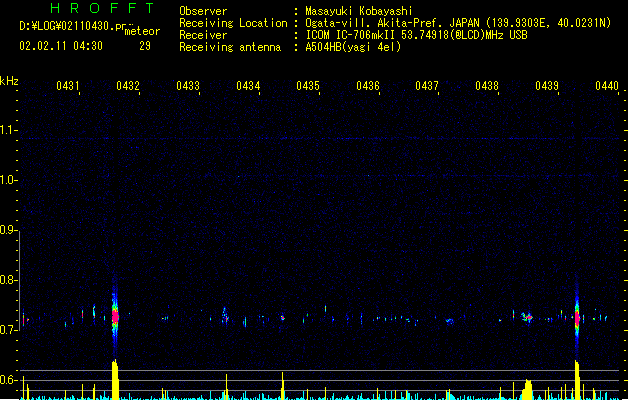Click the 0.9 frequency axis label
This screenshot has width=629, height=400.
[8, 230]
